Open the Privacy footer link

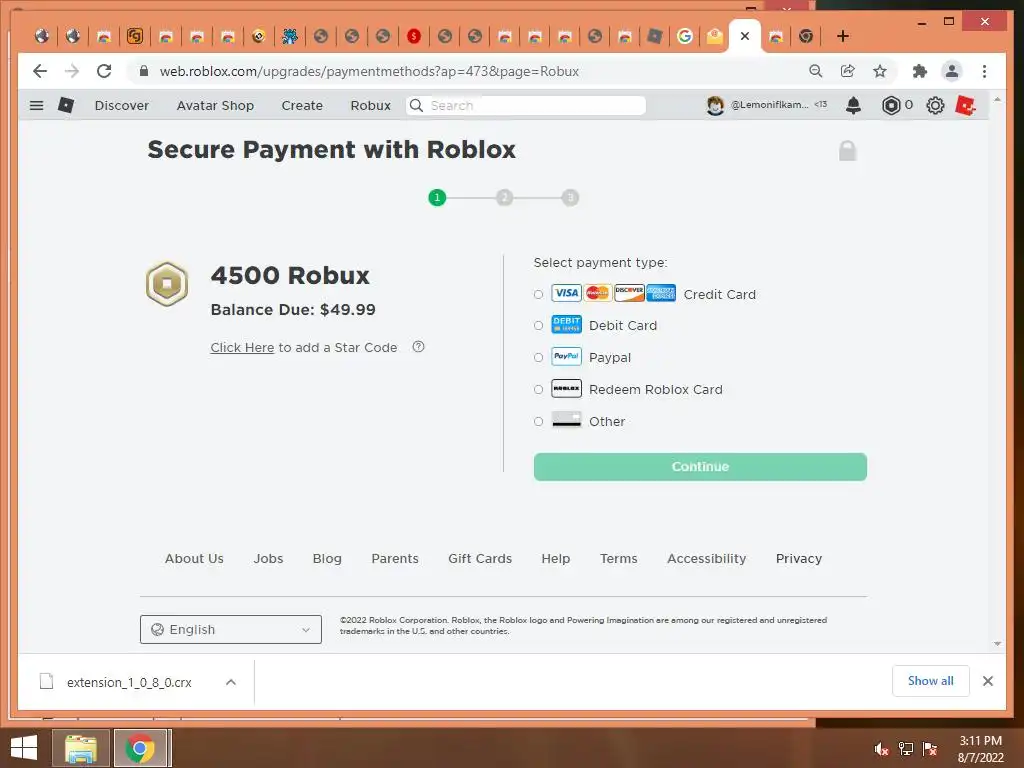pos(799,558)
